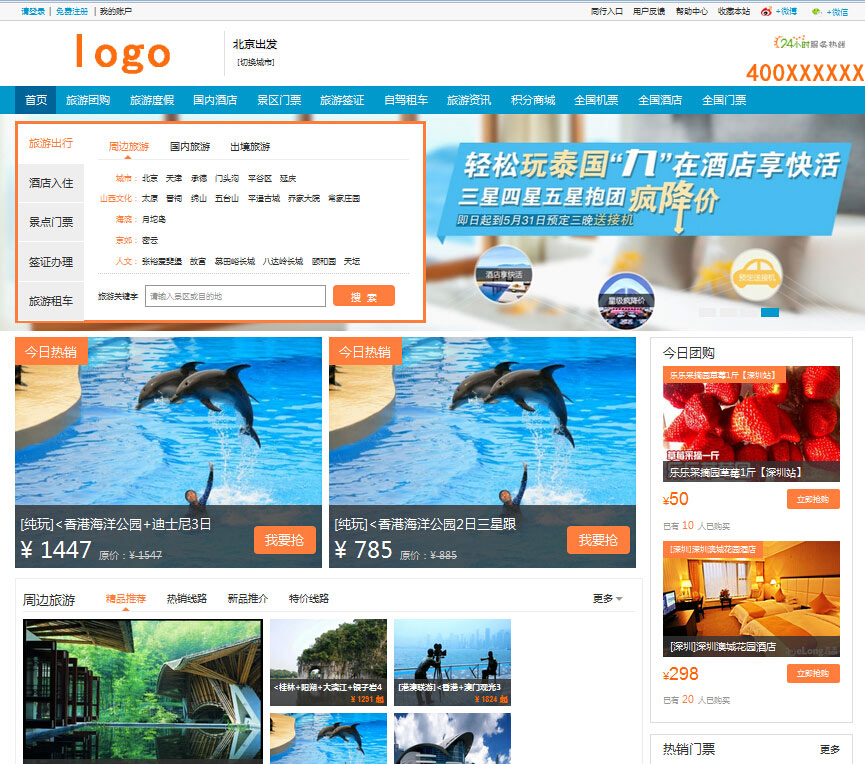
Task: Select 酒店入住 sidebar category
Action: click(x=50, y=182)
